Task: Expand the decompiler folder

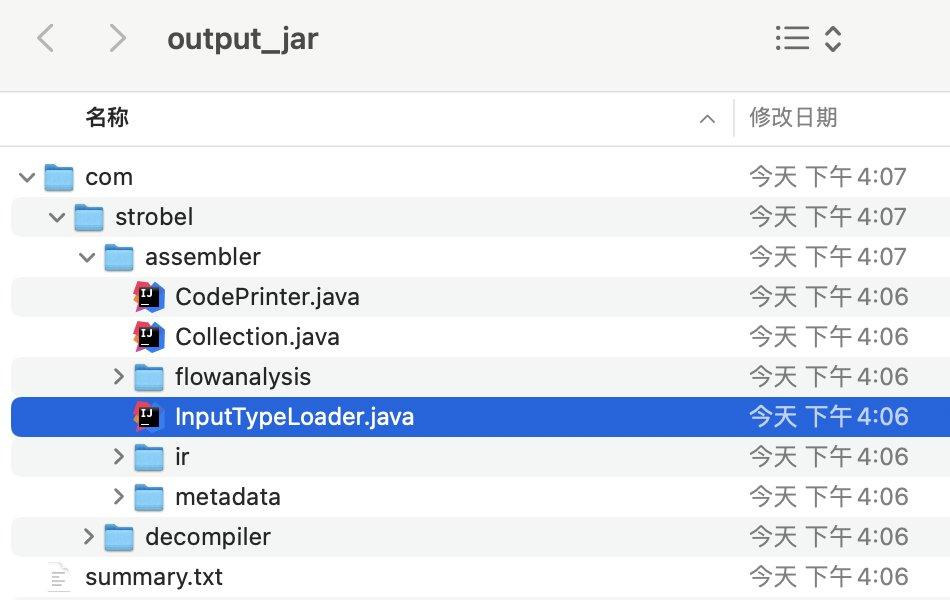Action: (x=88, y=537)
